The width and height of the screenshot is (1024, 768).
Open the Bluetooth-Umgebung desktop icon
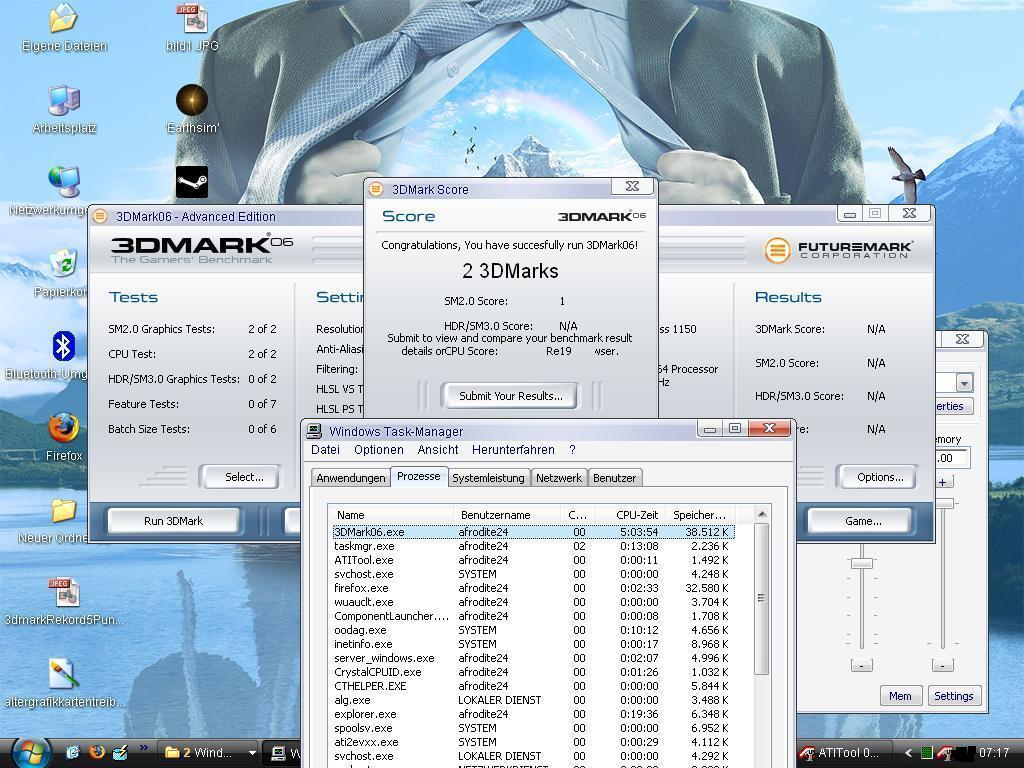(63, 346)
